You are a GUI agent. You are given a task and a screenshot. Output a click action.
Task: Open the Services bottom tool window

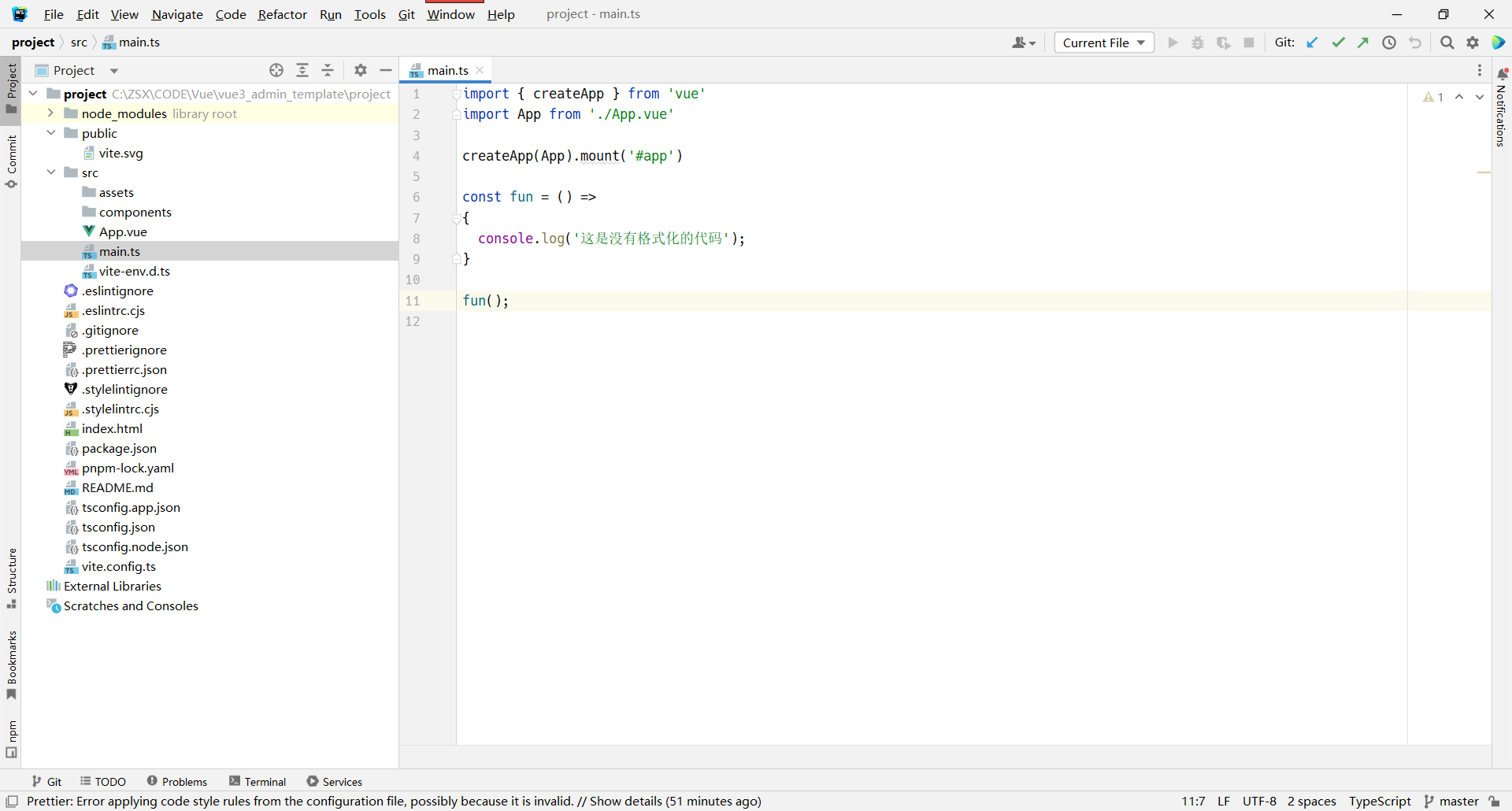point(335,781)
